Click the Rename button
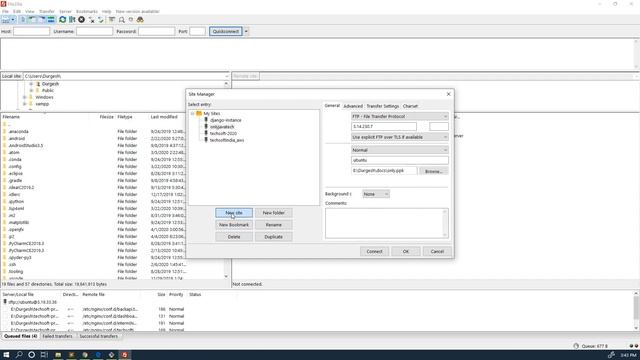The height and width of the screenshot is (360, 640). pos(273,225)
